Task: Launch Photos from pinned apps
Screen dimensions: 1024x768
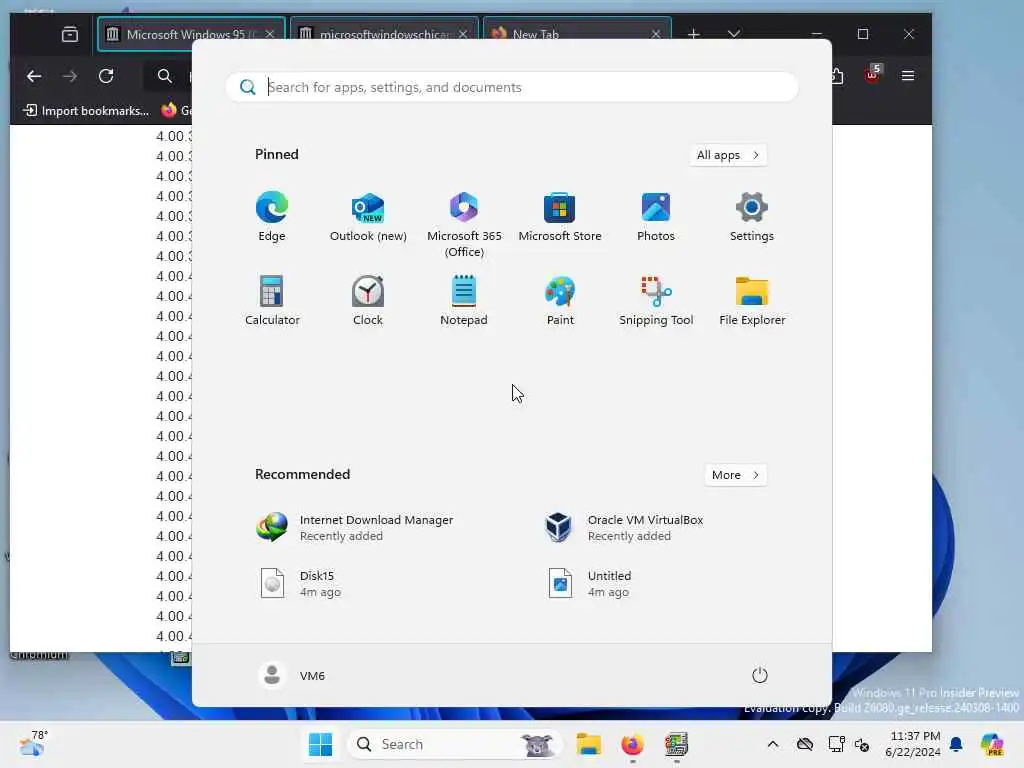Action: click(656, 217)
